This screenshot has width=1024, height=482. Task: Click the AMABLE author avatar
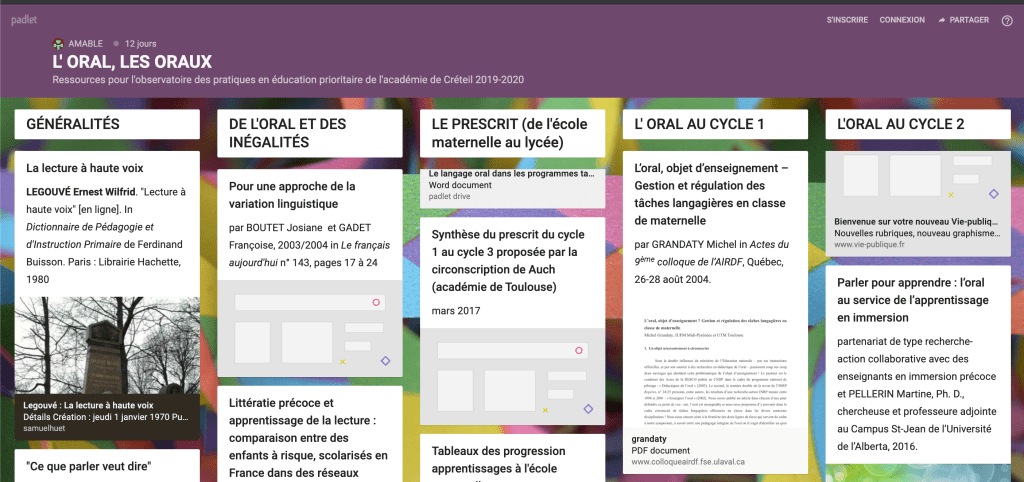[59, 44]
